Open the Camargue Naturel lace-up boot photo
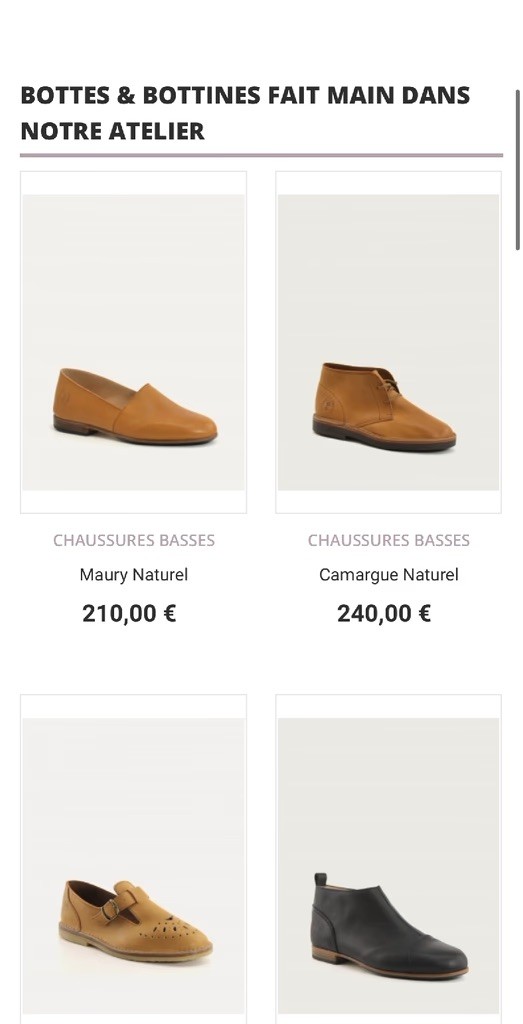 click(388, 342)
